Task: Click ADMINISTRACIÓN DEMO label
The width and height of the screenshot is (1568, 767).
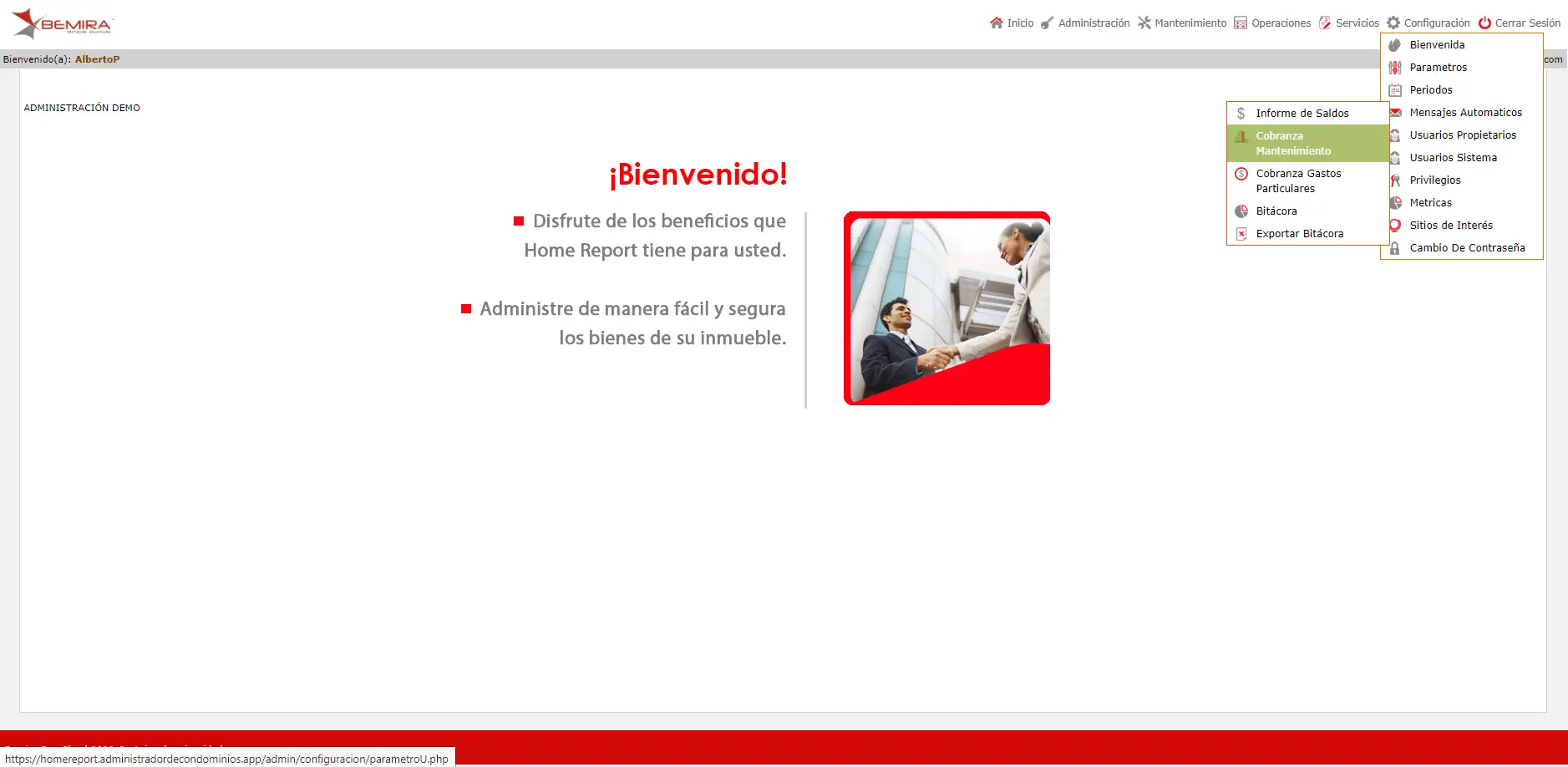Action: 82,108
